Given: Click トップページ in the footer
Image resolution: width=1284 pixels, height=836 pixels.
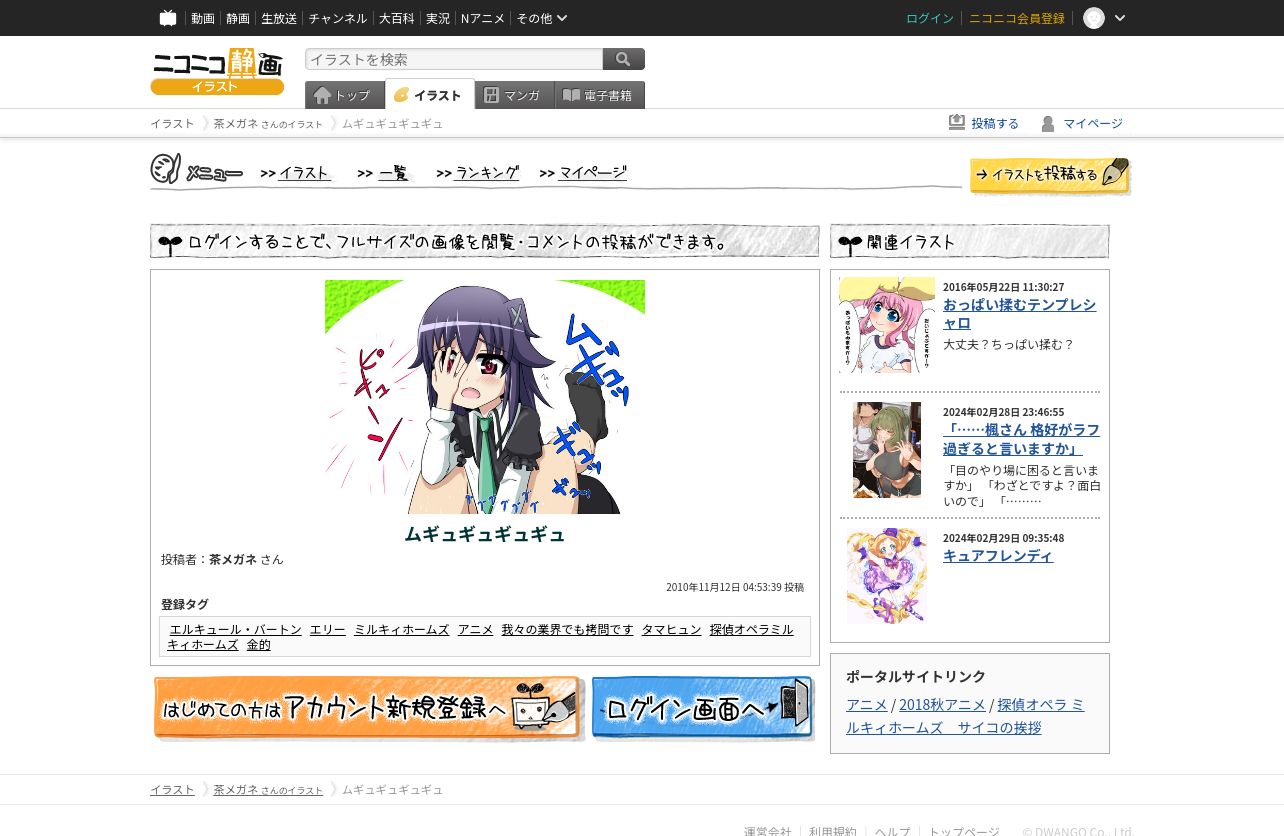Looking at the screenshot, I should pos(964,832).
